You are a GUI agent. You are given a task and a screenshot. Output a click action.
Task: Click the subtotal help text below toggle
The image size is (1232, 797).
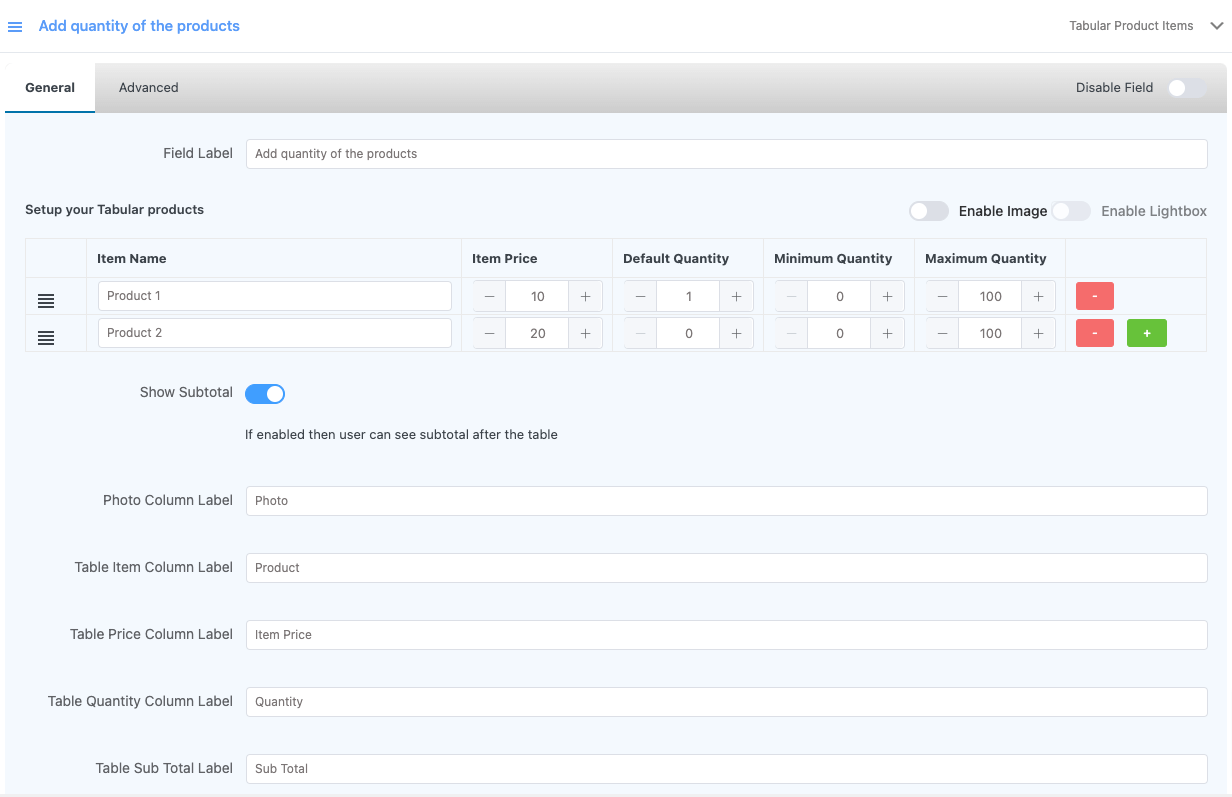pyautogui.click(x=401, y=435)
